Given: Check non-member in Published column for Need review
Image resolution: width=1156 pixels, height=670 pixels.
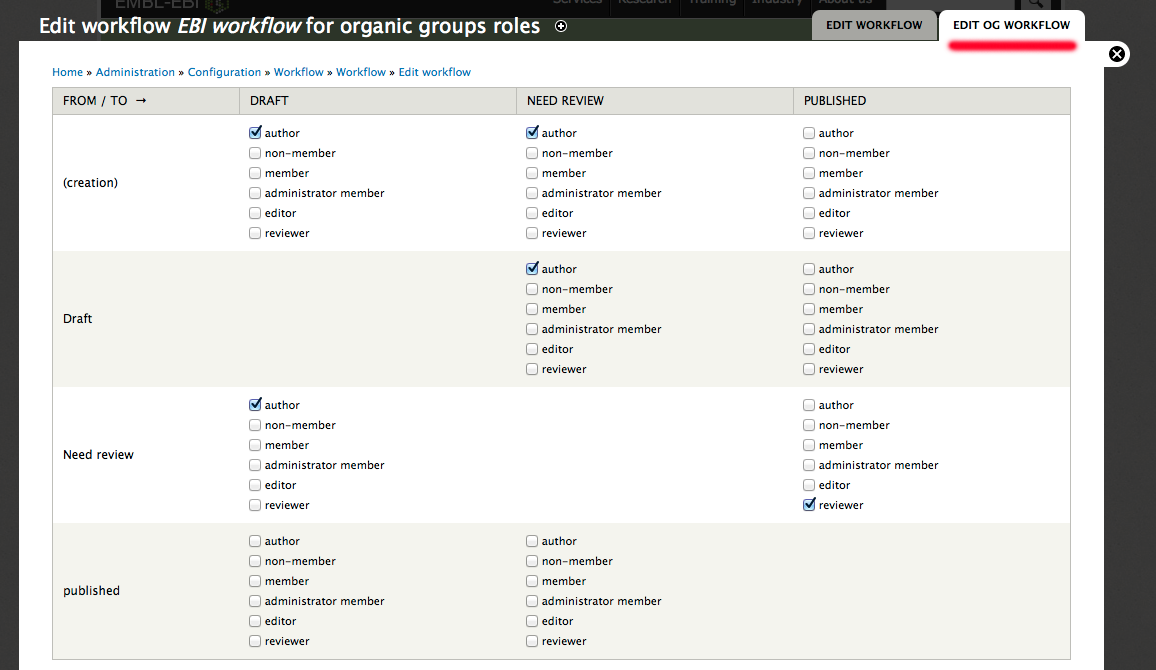Looking at the screenshot, I should pyautogui.click(x=808, y=424).
